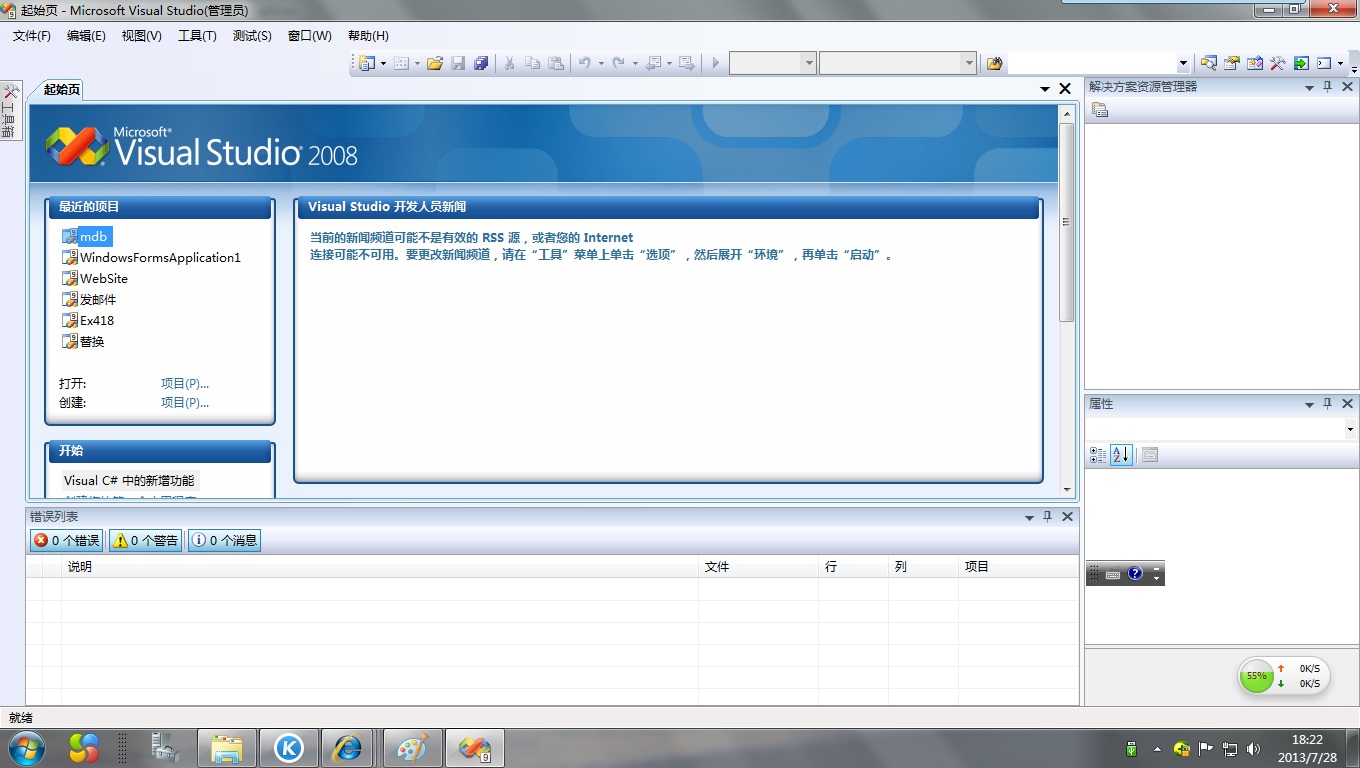Open recent project WebSite
The image size is (1360, 768).
pyautogui.click(x=104, y=279)
